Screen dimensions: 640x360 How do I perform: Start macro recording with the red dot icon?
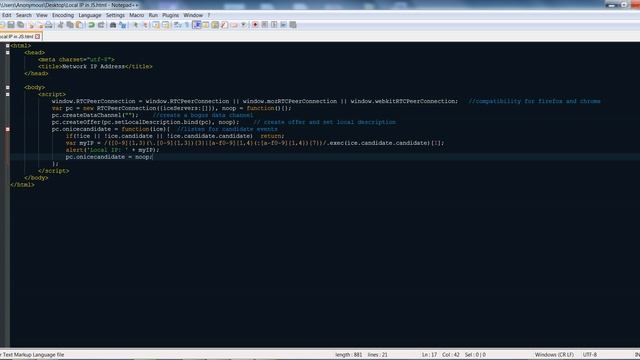pyautogui.click(x=255, y=25)
